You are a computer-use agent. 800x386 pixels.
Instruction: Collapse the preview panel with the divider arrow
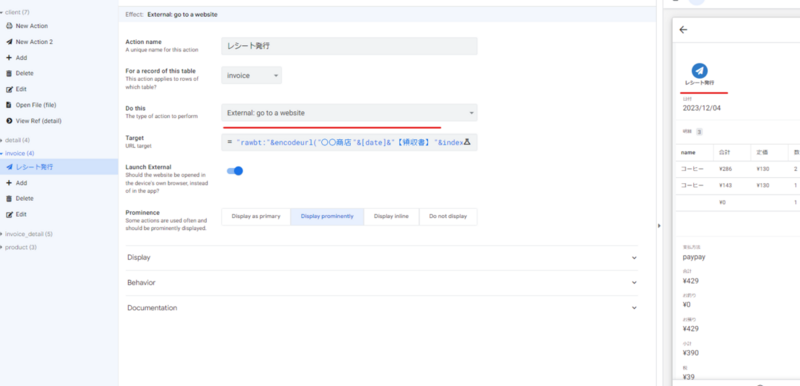[659, 225]
